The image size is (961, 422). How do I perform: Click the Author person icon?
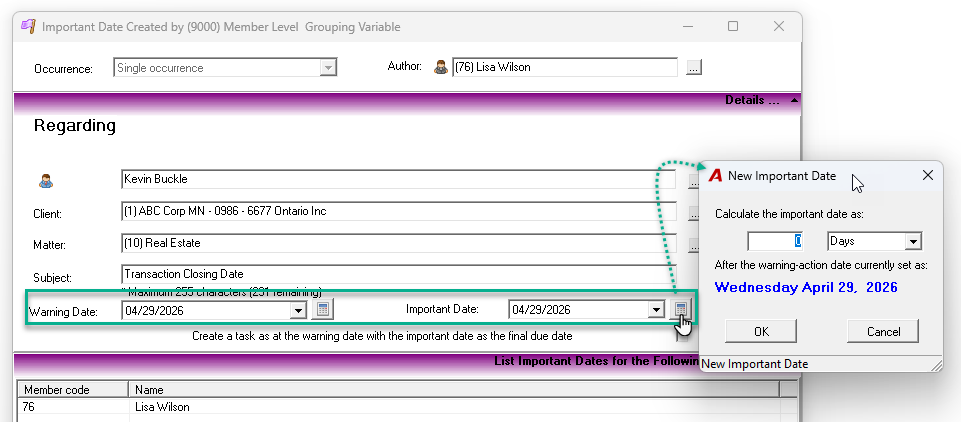[x=441, y=67]
